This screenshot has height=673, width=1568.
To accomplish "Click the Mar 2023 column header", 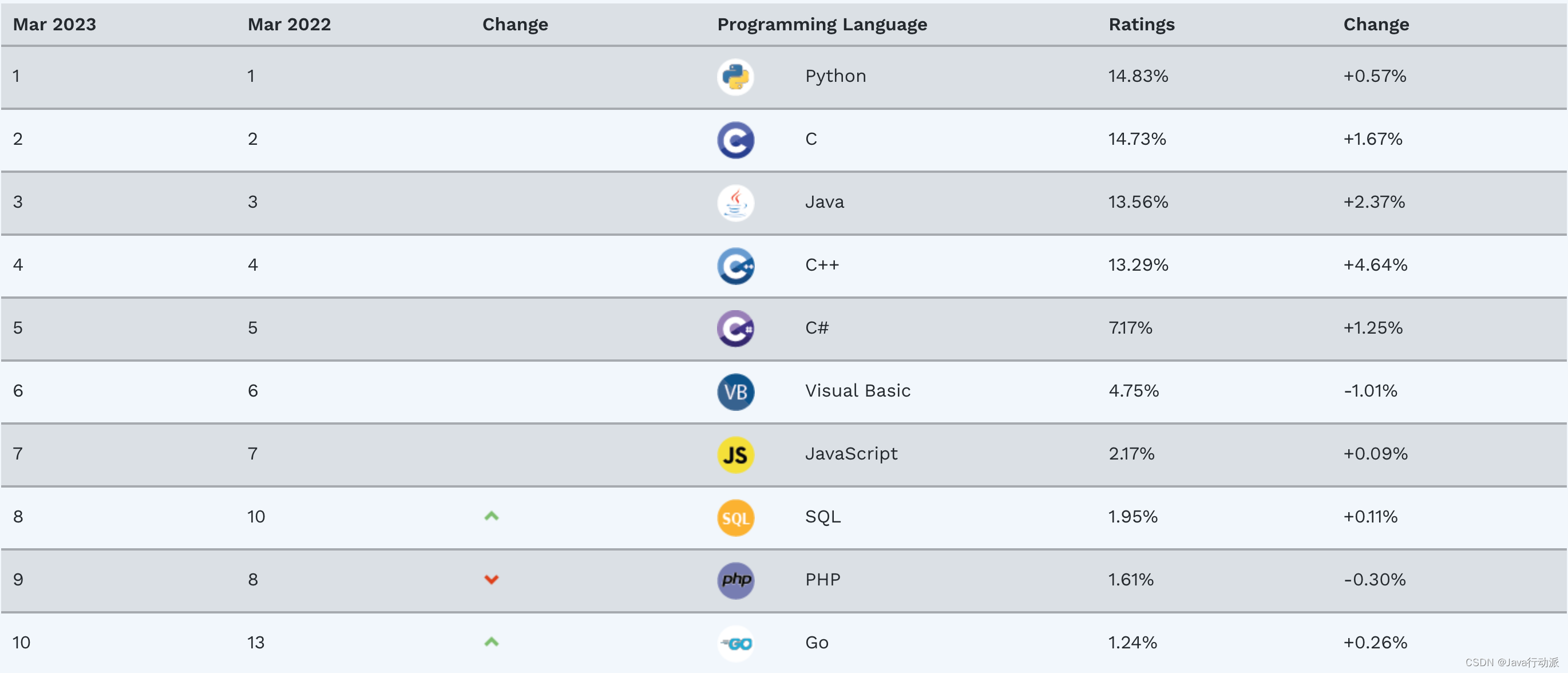I will click(x=54, y=25).
